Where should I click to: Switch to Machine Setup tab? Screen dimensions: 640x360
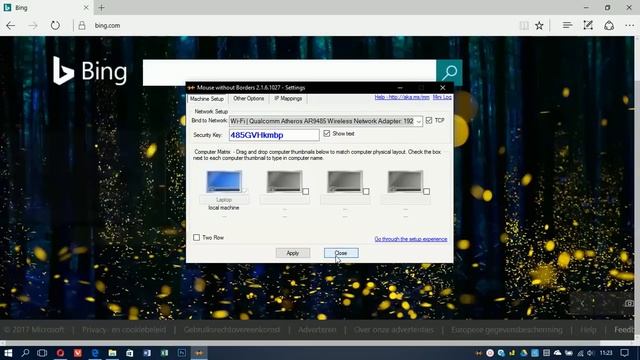point(207,99)
